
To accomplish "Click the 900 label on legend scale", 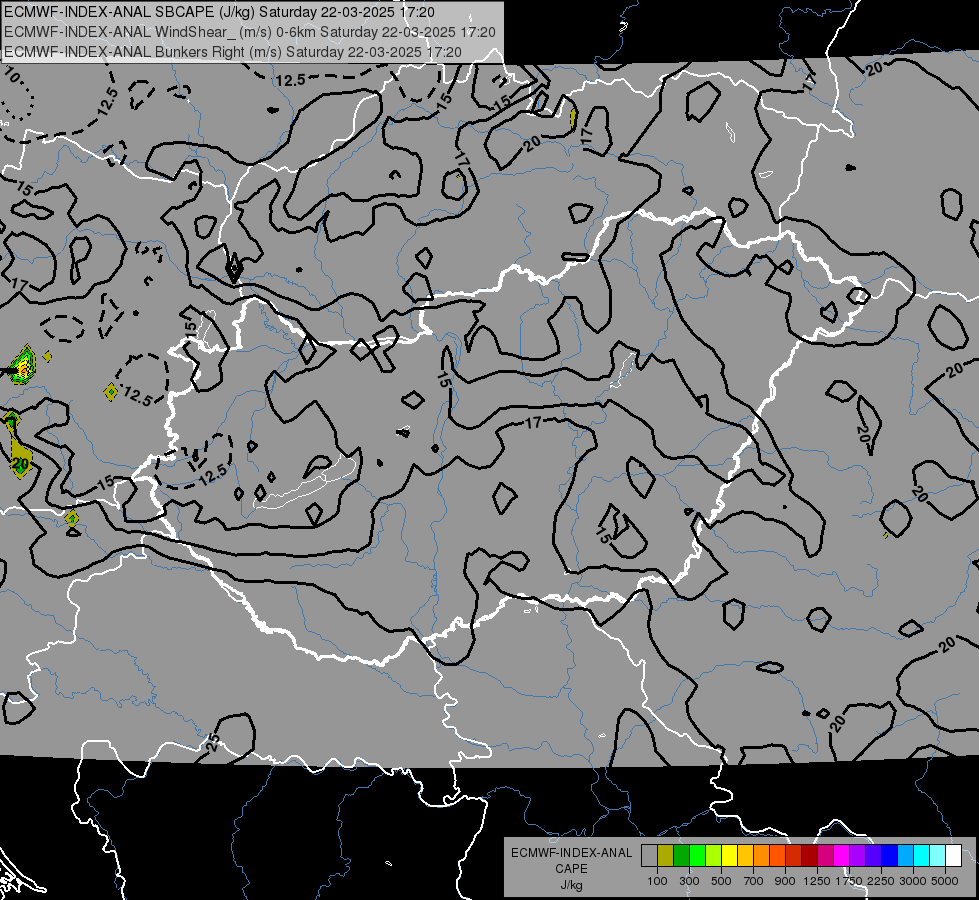I will (x=785, y=881).
